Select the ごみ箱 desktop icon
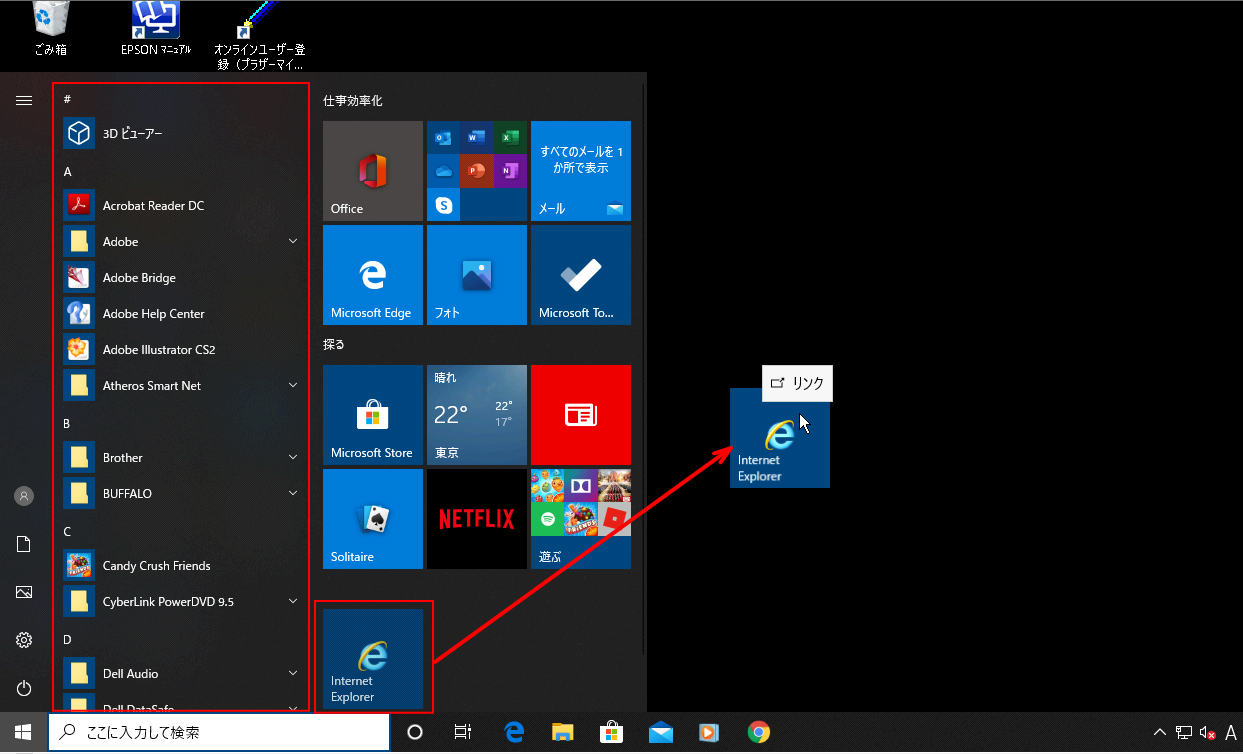 [49, 28]
